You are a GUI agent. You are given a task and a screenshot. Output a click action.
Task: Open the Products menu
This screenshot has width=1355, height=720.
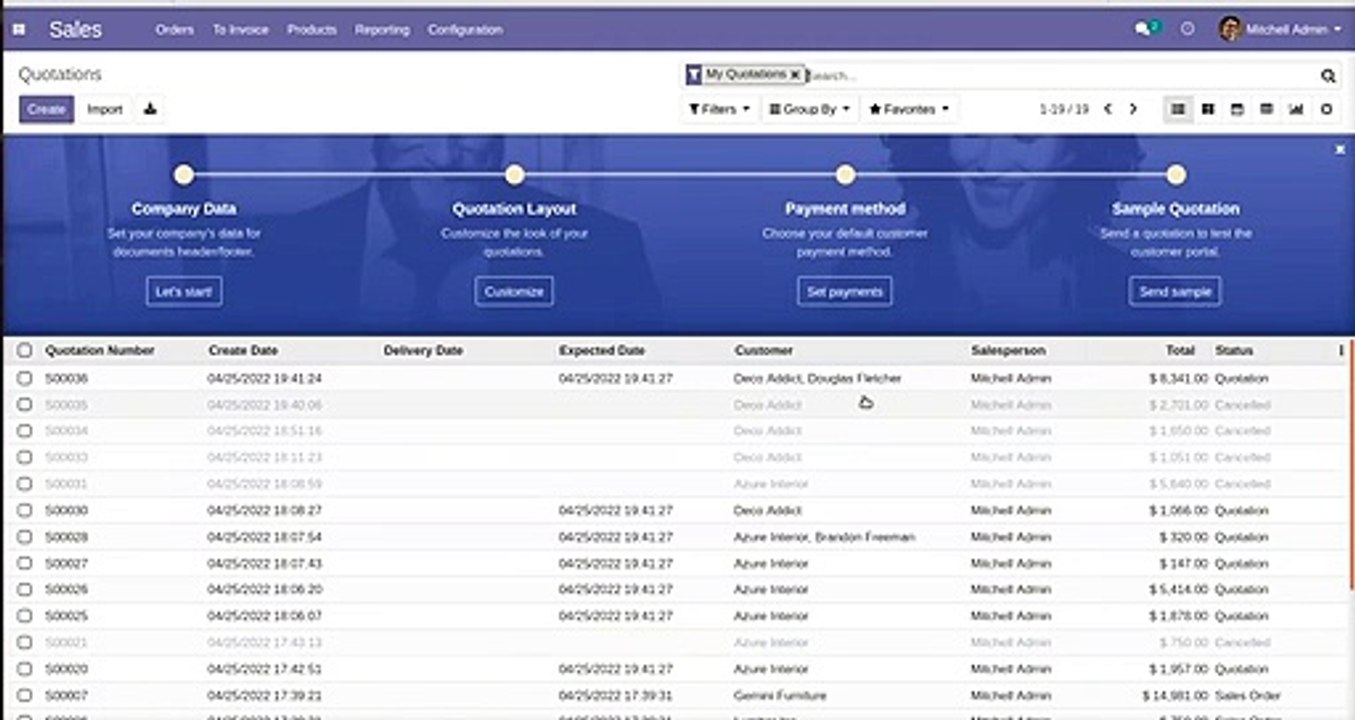click(x=312, y=30)
